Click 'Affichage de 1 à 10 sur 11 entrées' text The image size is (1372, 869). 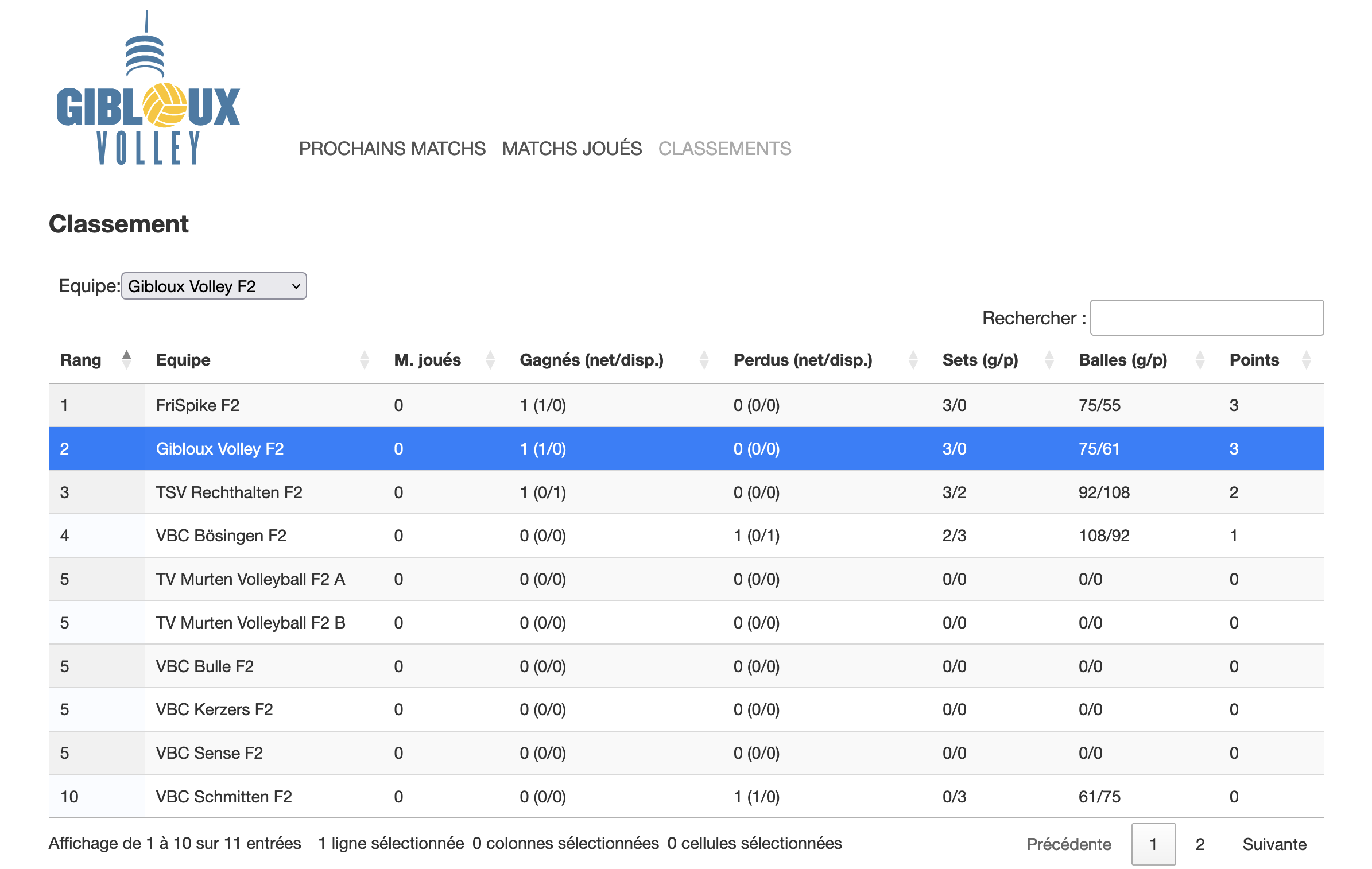(x=175, y=843)
